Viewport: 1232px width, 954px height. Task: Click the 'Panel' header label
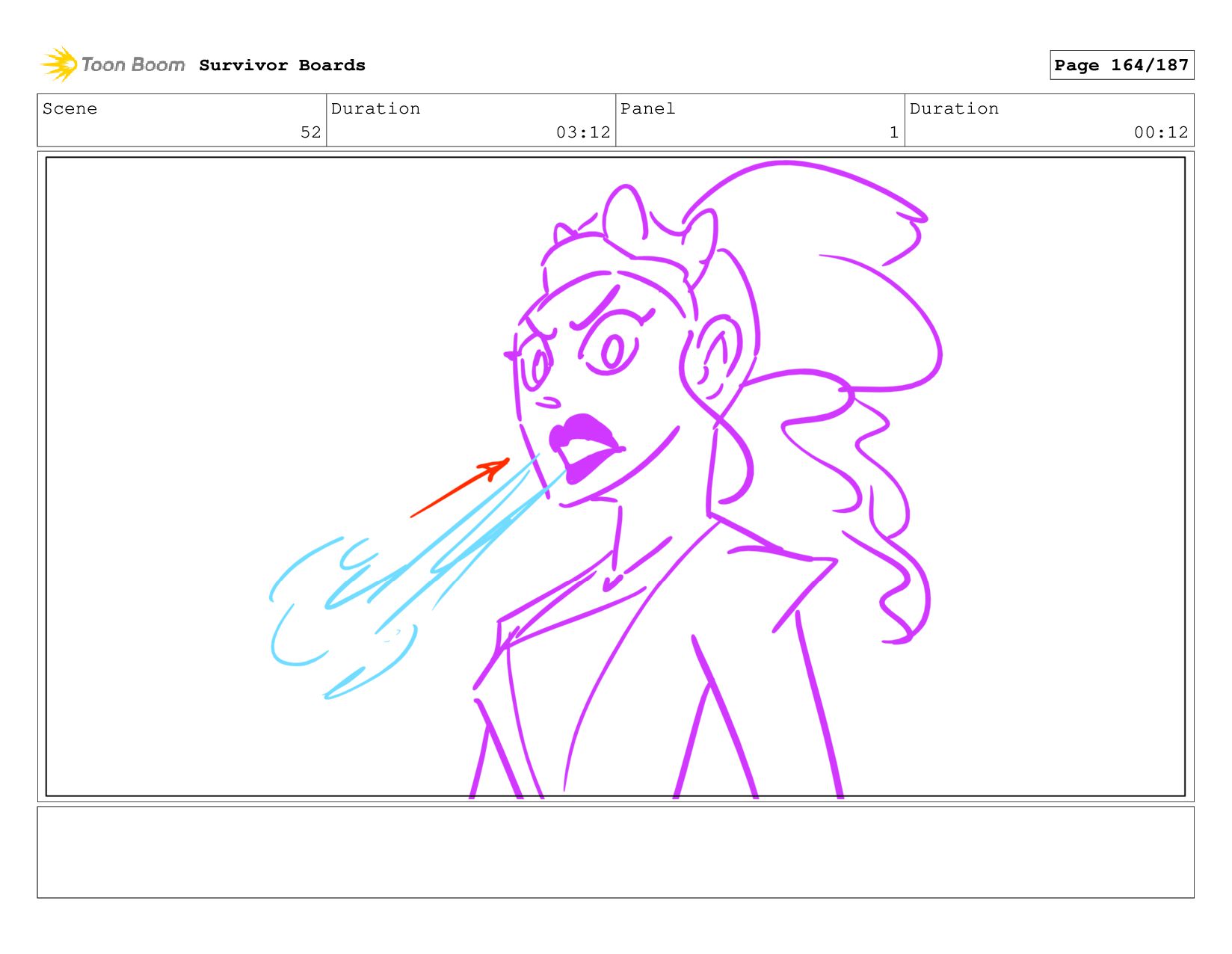647,108
